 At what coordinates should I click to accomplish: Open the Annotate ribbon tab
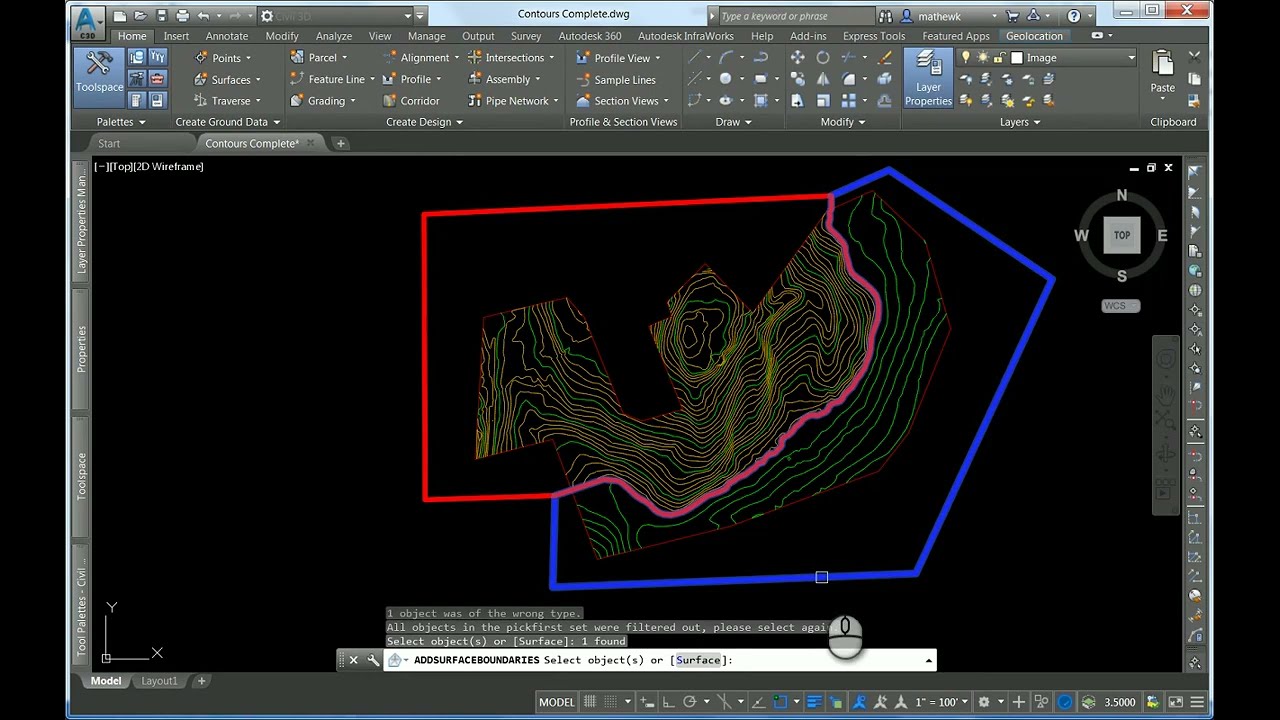coord(227,36)
